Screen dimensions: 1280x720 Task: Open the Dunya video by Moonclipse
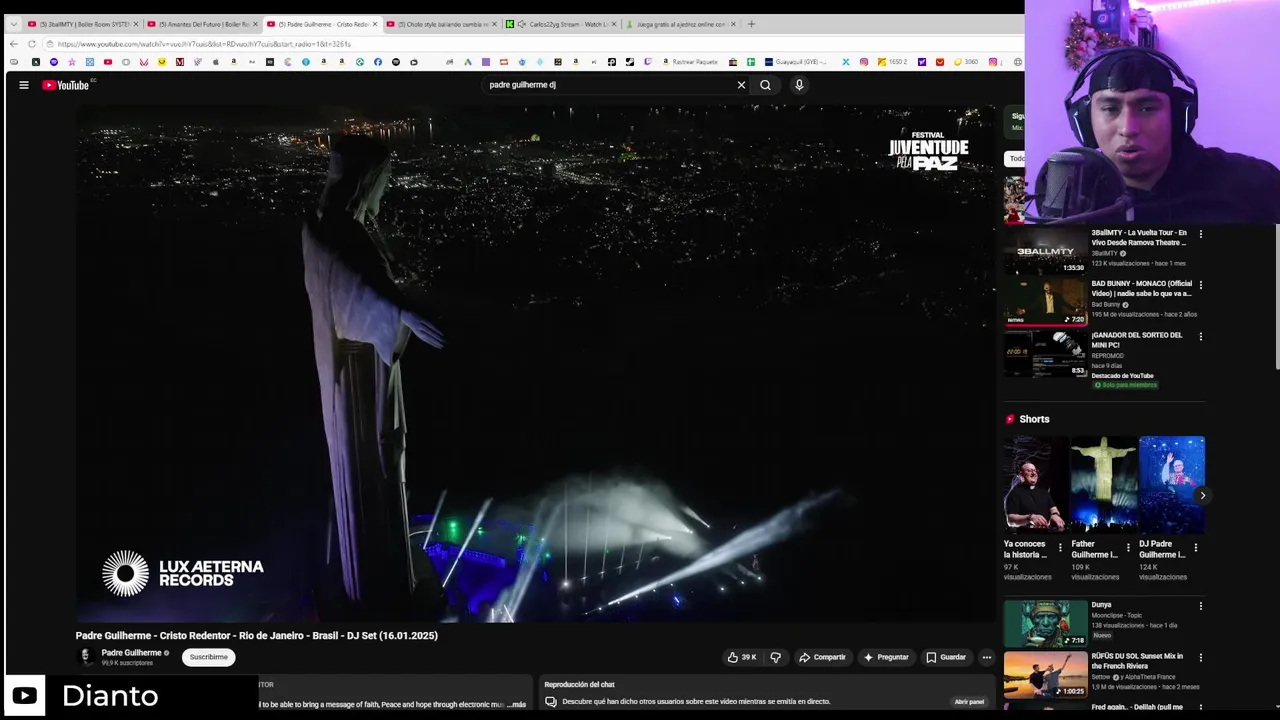pos(1046,623)
